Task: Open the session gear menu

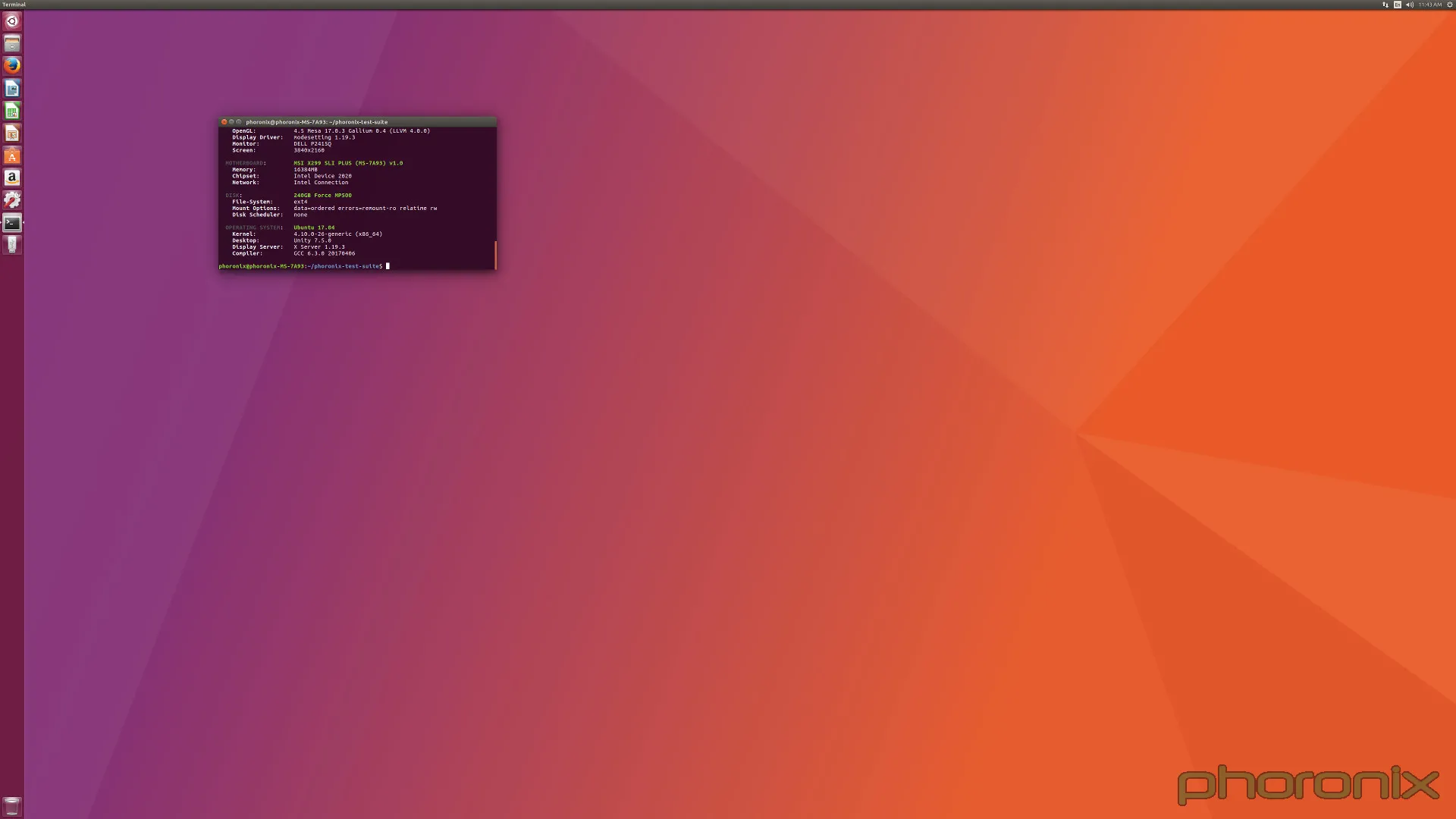Action: coord(1450,5)
